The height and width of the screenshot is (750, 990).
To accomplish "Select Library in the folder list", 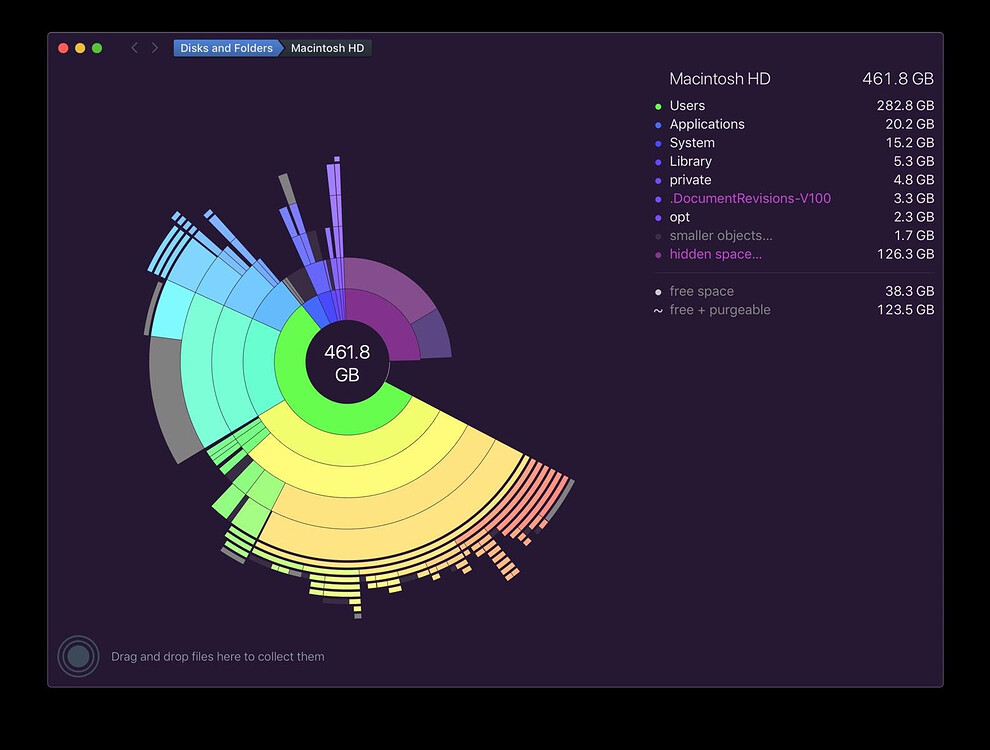I will [x=794, y=161].
